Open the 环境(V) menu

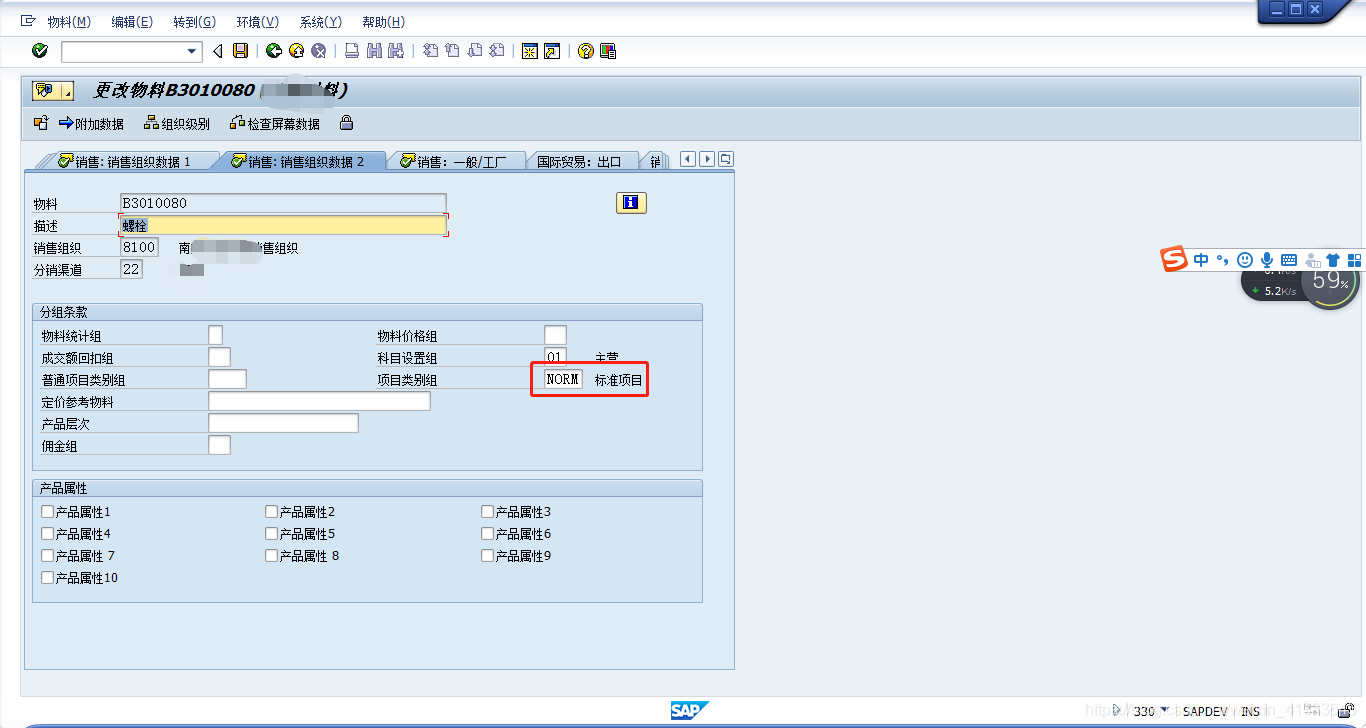pyautogui.click(x=257, y=22)
